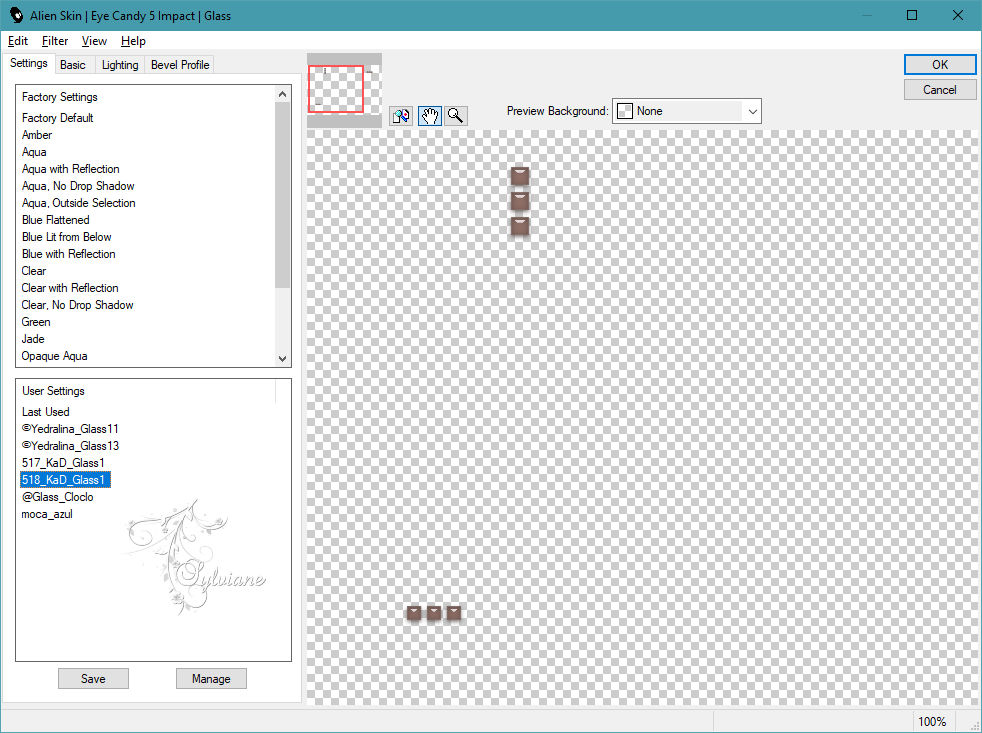
Task: Select the Aqua preset
Action: click(34, 152)
